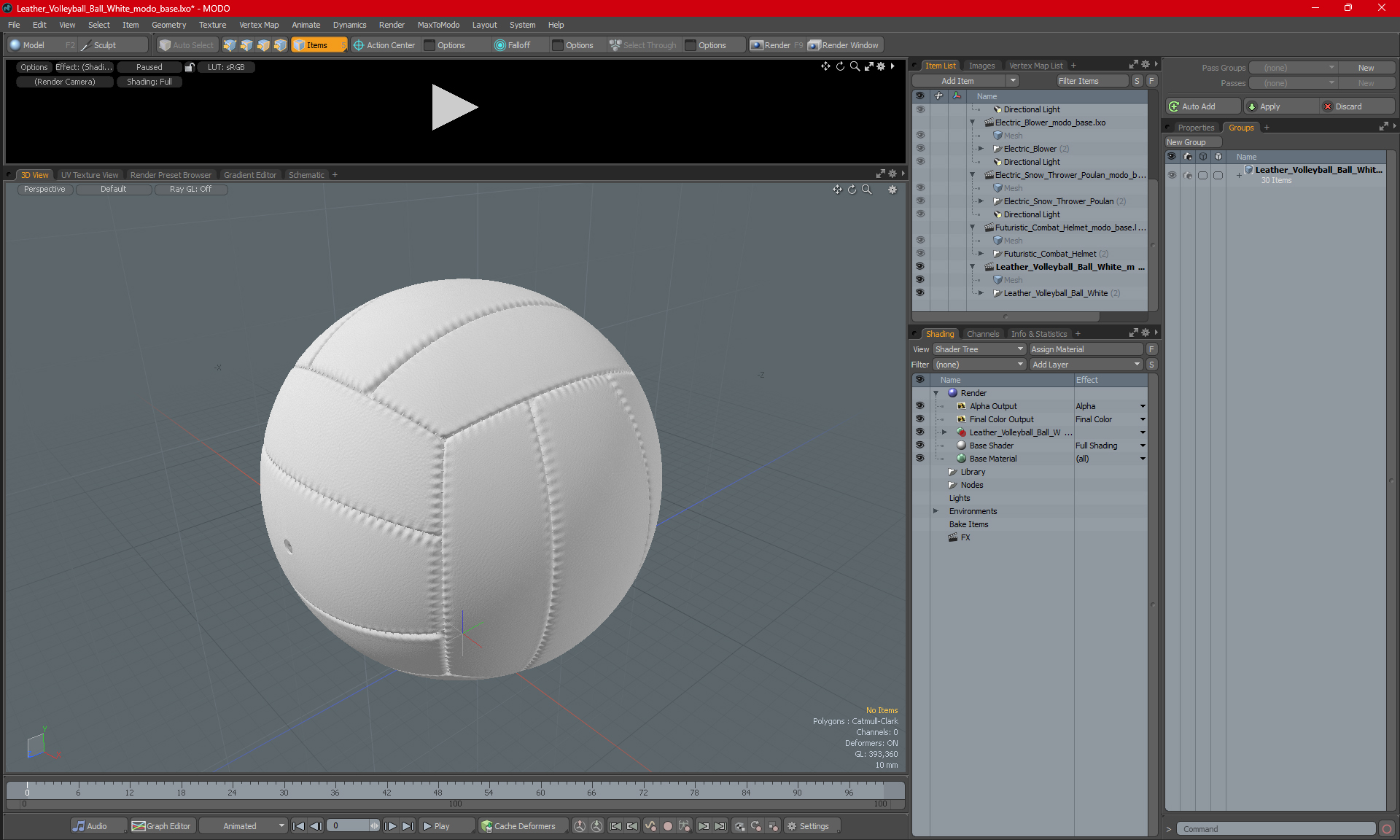Click the Cache Deformers icon
The height and width of the screenshot is (840, 1400).
(x=487, y=826)
